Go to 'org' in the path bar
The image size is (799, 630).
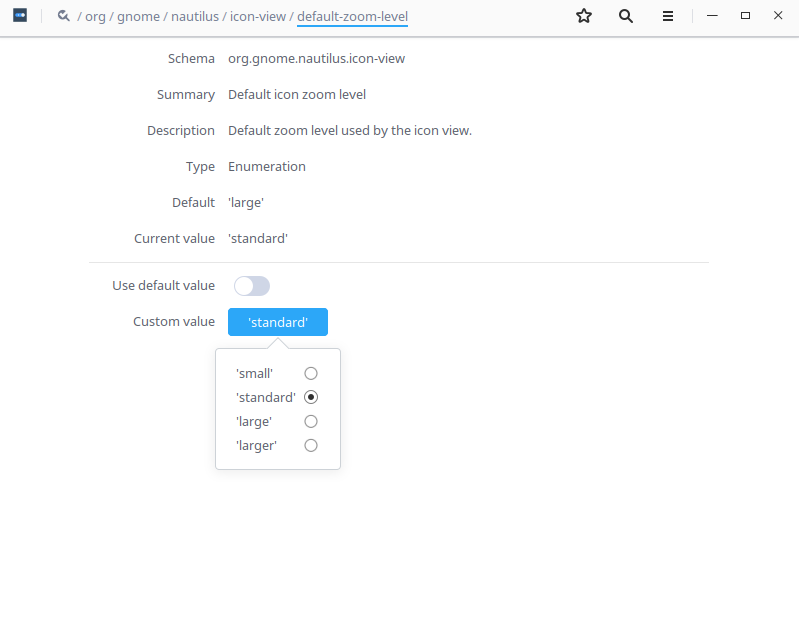coord(95,17)
